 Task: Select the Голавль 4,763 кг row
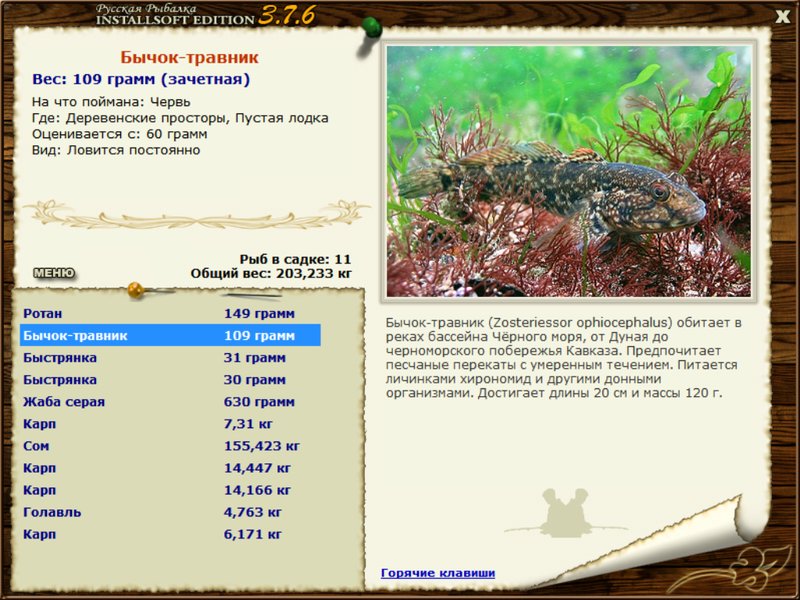click(170, 512)
